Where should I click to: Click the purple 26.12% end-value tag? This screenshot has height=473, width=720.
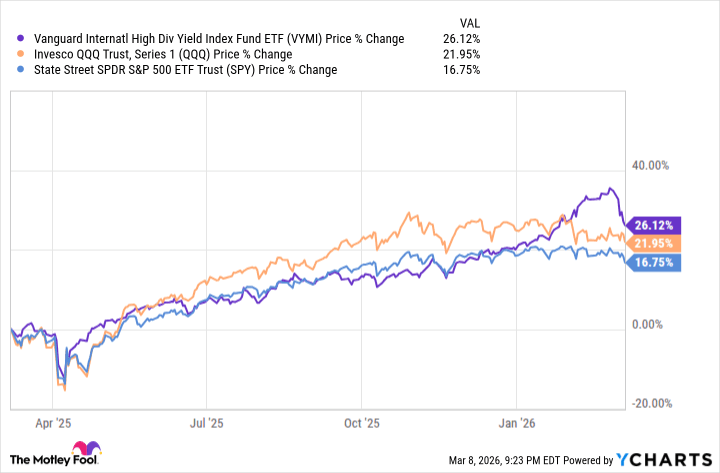pos(652,224)
